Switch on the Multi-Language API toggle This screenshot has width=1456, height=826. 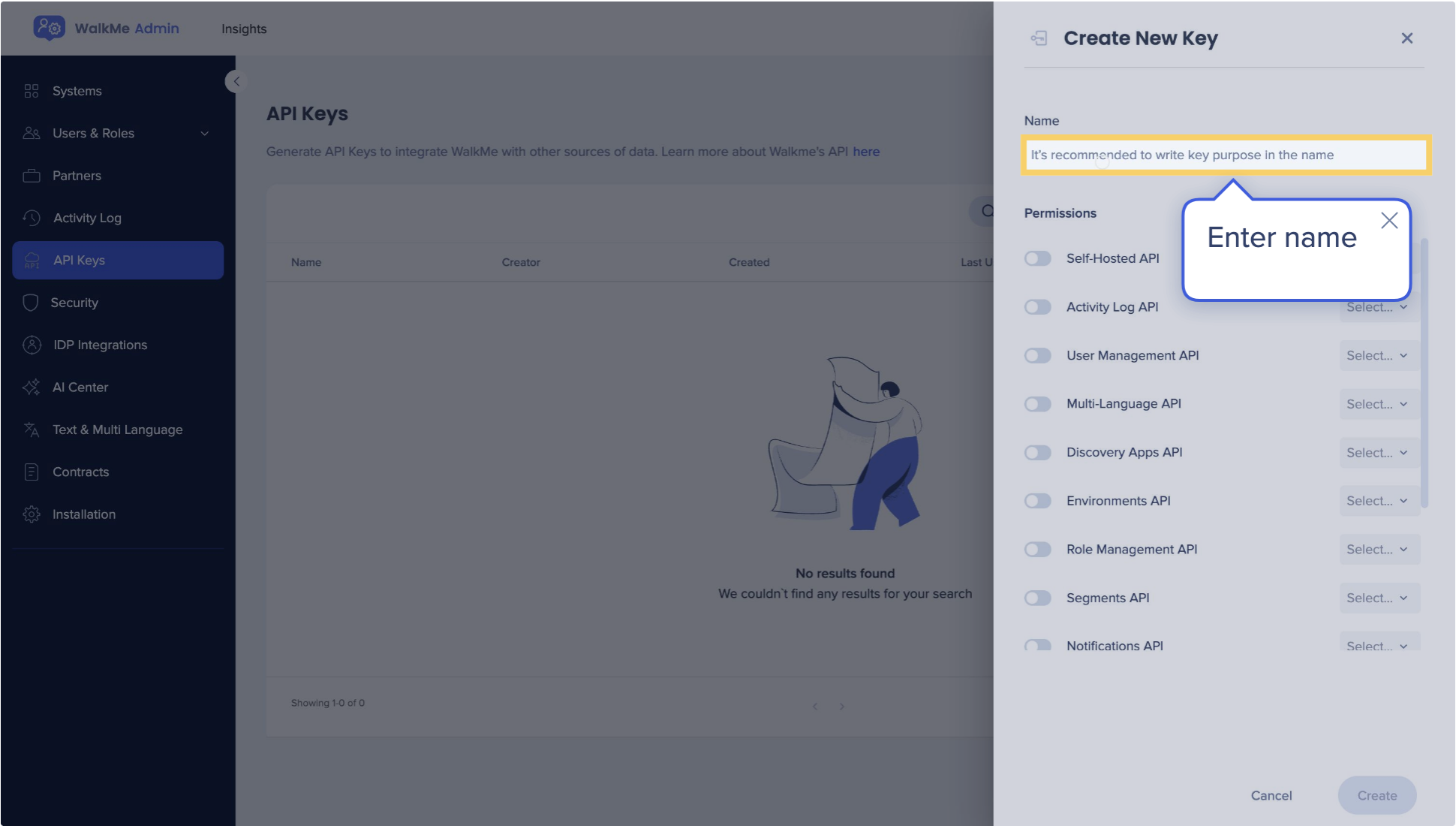tap(1038, 404)
